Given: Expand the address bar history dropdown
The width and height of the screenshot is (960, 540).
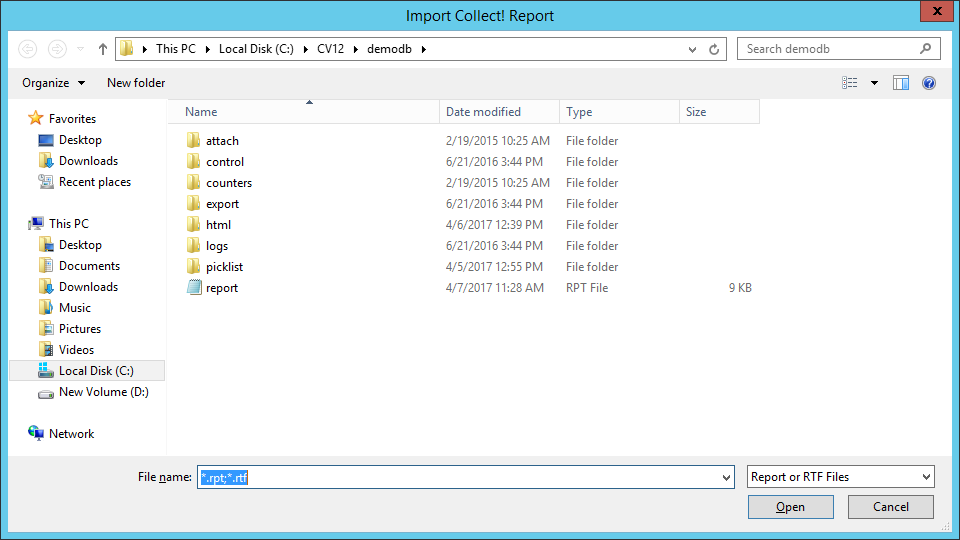Looking at the screenshot, I should [x=692, y=50].
